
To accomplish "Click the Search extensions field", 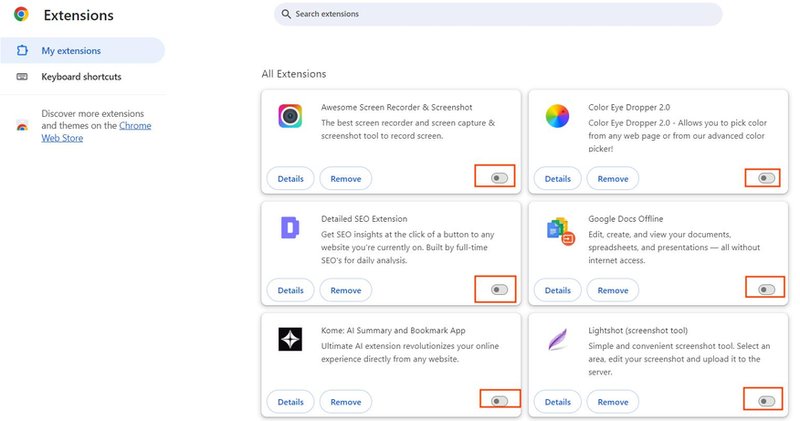I will 498,14.
